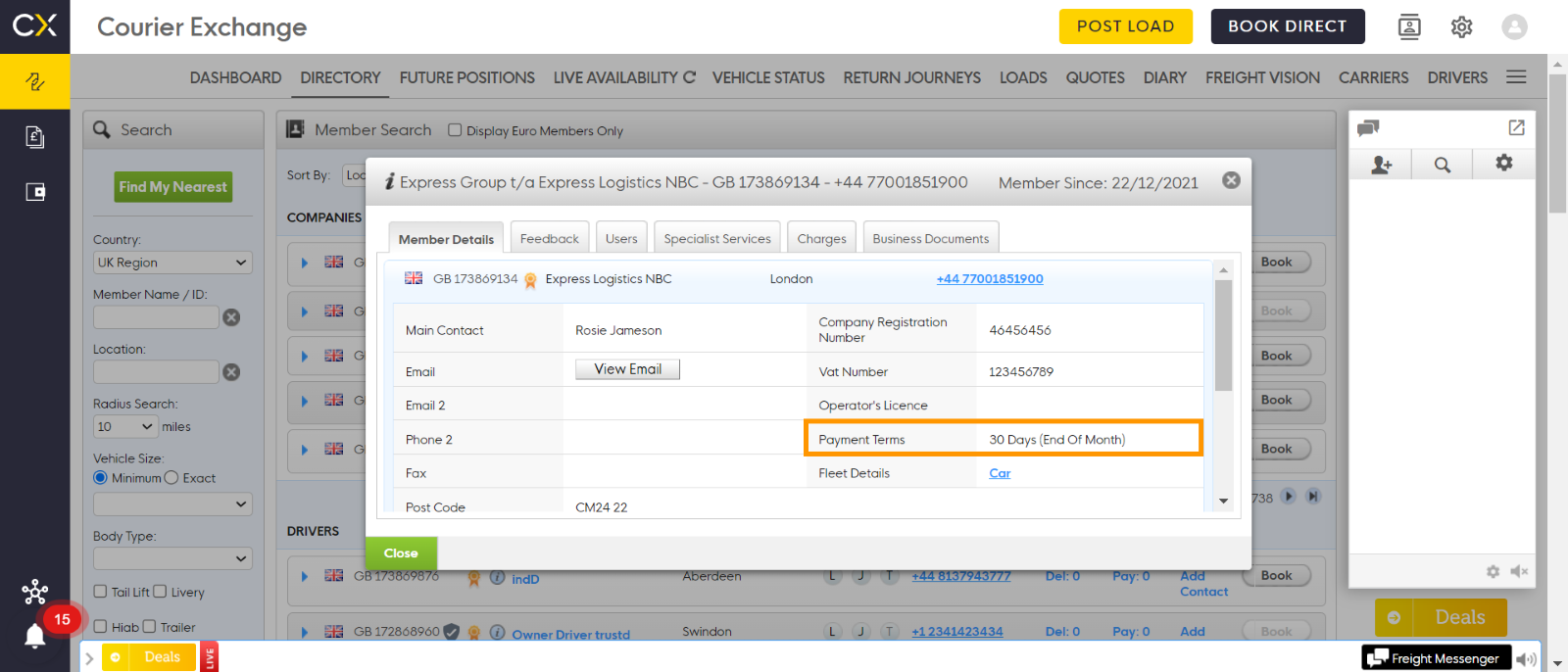Image resolution: width=1568 pixels, height=672 pixels.
Task: Click the green Close button
Action: click(401, 553)
